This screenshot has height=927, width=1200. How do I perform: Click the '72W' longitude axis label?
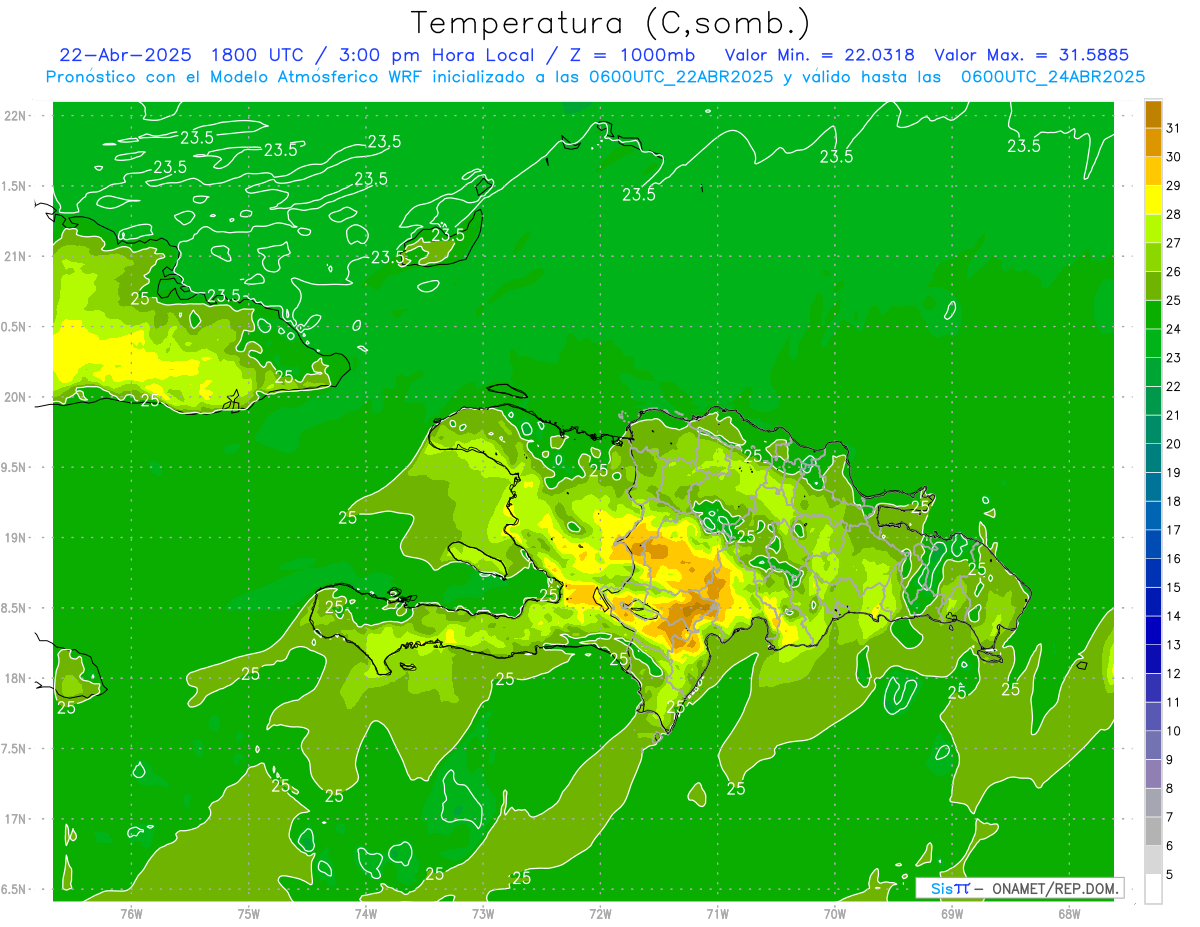coord(600,913)
